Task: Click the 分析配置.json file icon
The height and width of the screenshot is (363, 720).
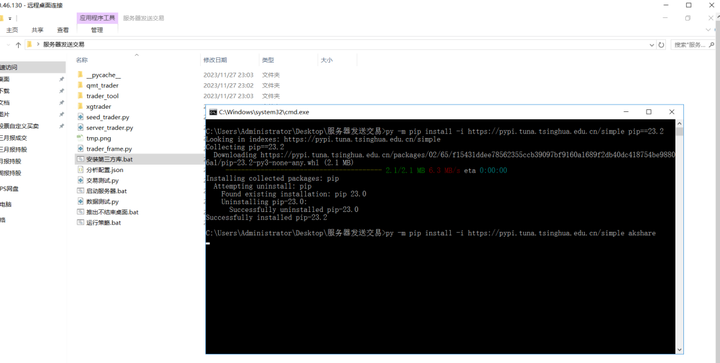Action: 80,170
